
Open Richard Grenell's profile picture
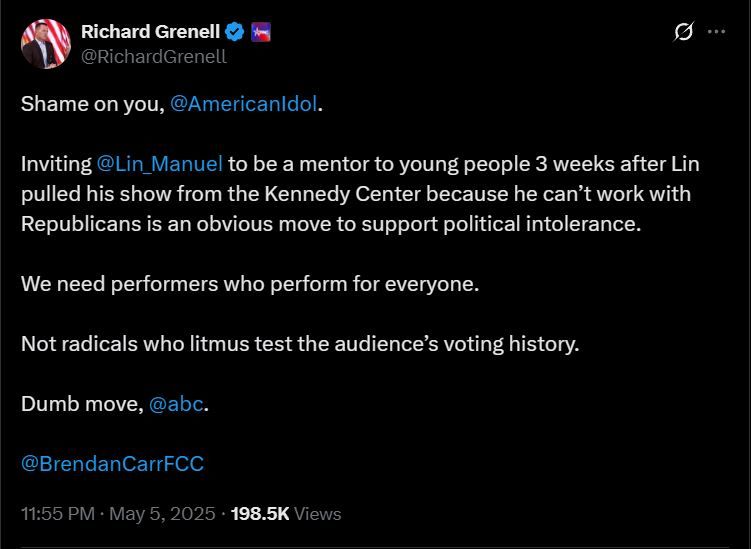(46, 44)
